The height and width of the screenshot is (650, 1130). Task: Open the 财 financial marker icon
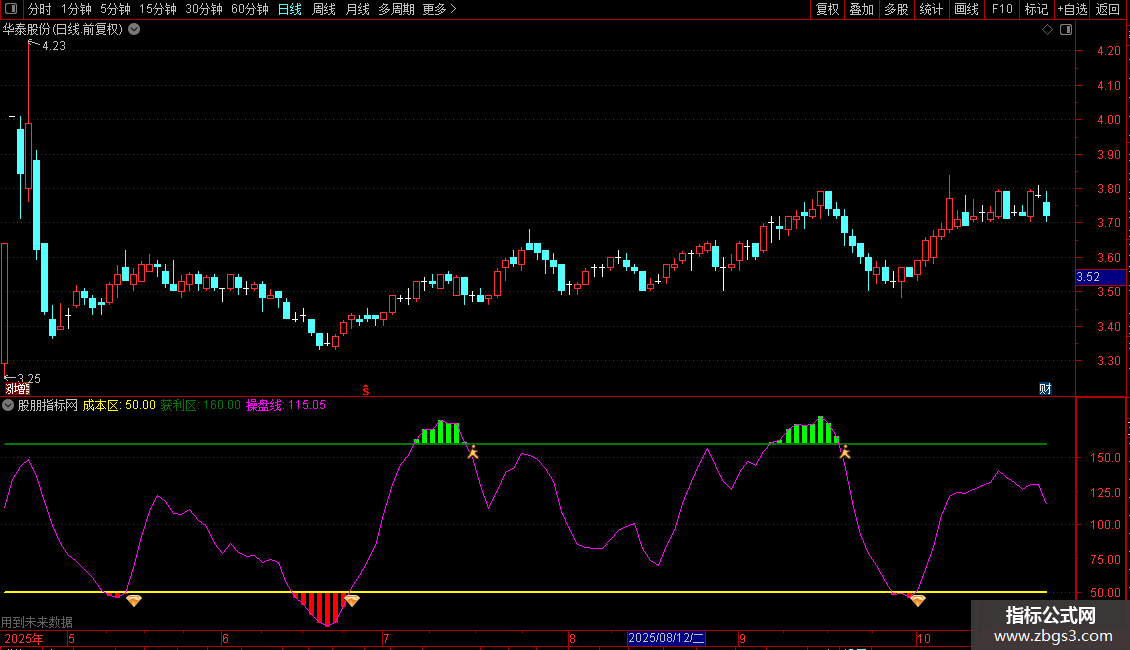[1045, 388]
